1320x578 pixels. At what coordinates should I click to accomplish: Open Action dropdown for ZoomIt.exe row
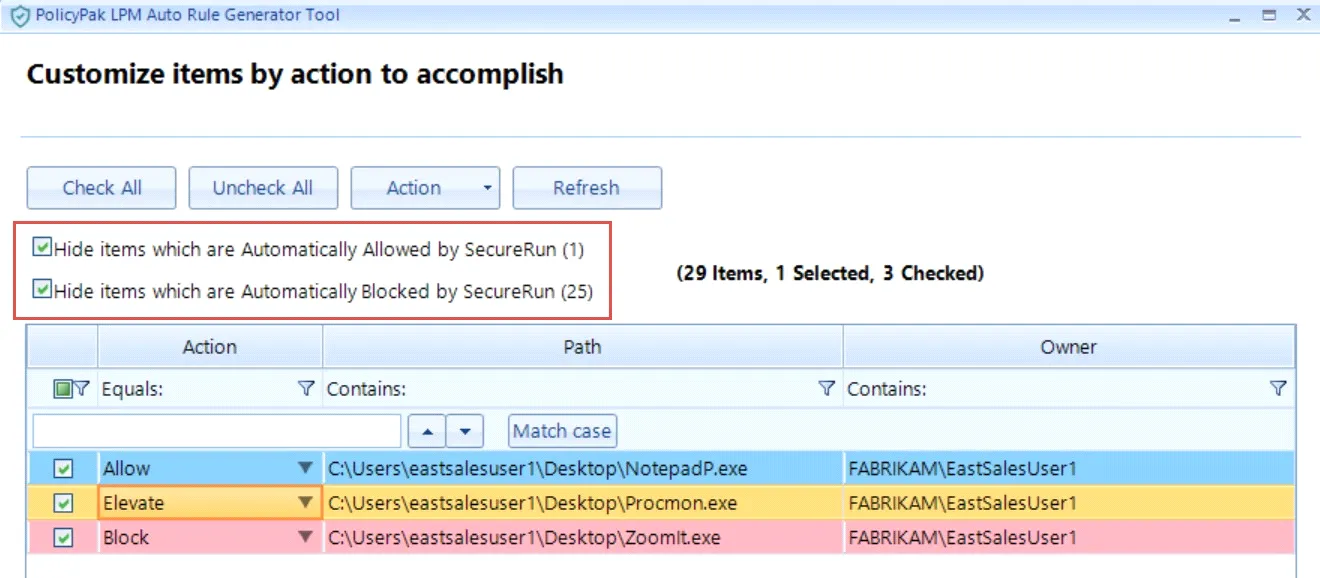pos(306,537)
